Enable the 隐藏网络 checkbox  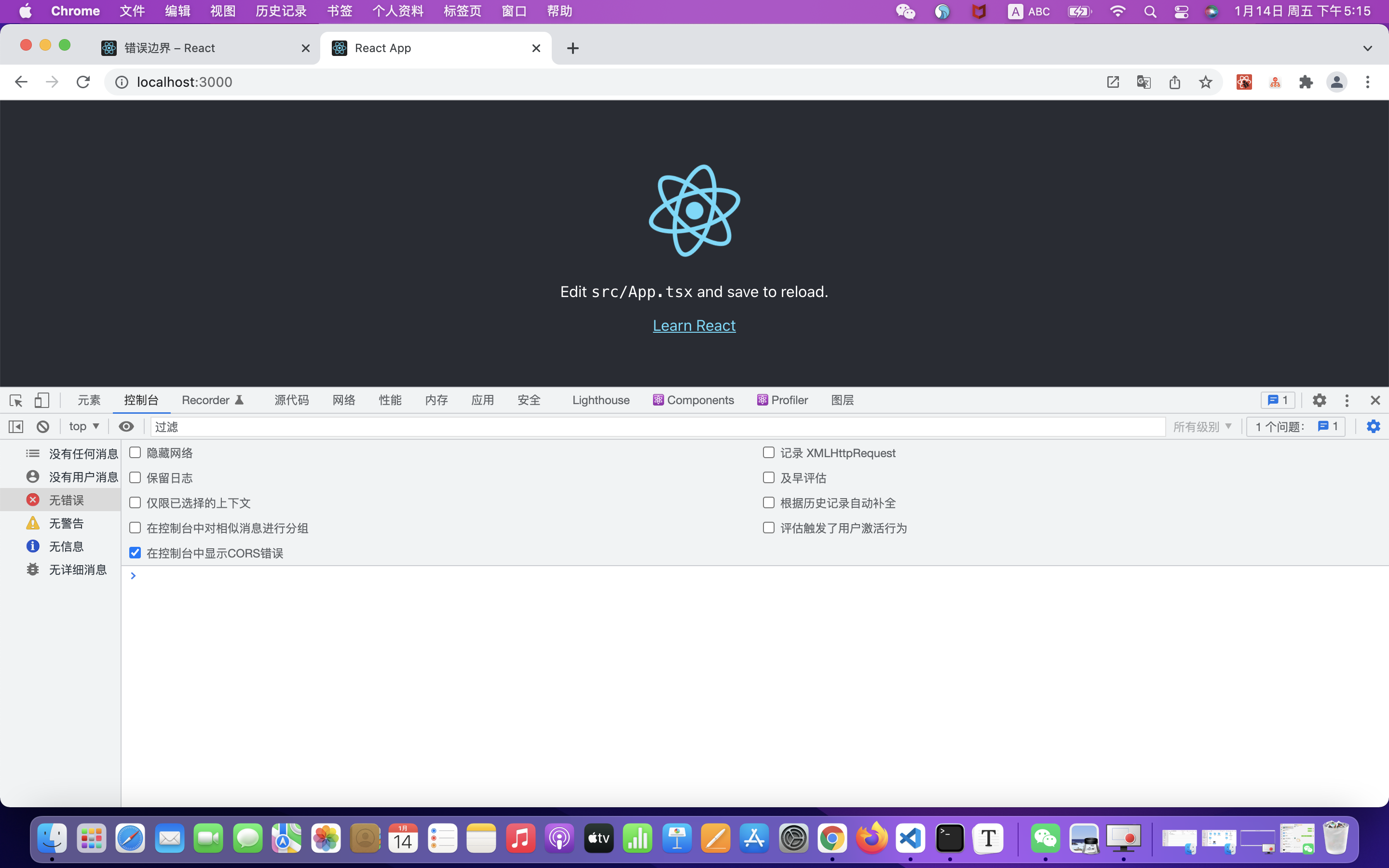(x=135, y=452)
